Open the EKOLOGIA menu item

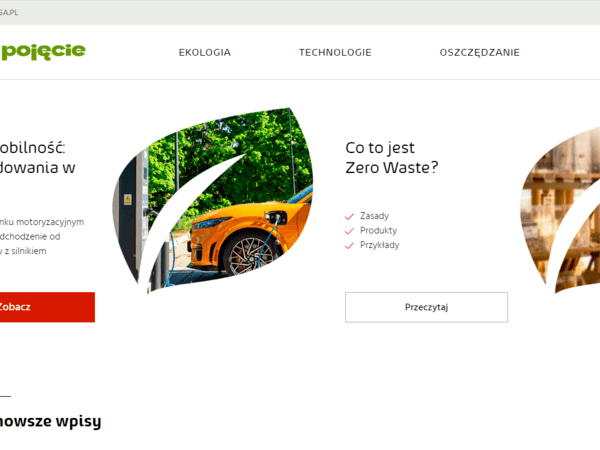coord(205,52)
